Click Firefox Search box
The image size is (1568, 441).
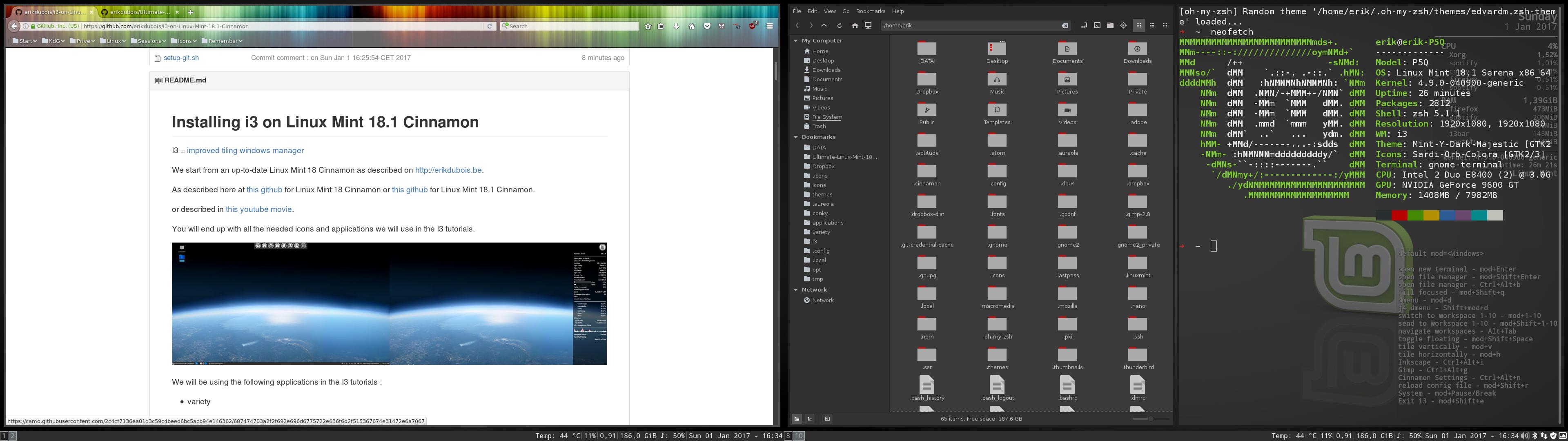pyautogui.click(x=569, y=26)
